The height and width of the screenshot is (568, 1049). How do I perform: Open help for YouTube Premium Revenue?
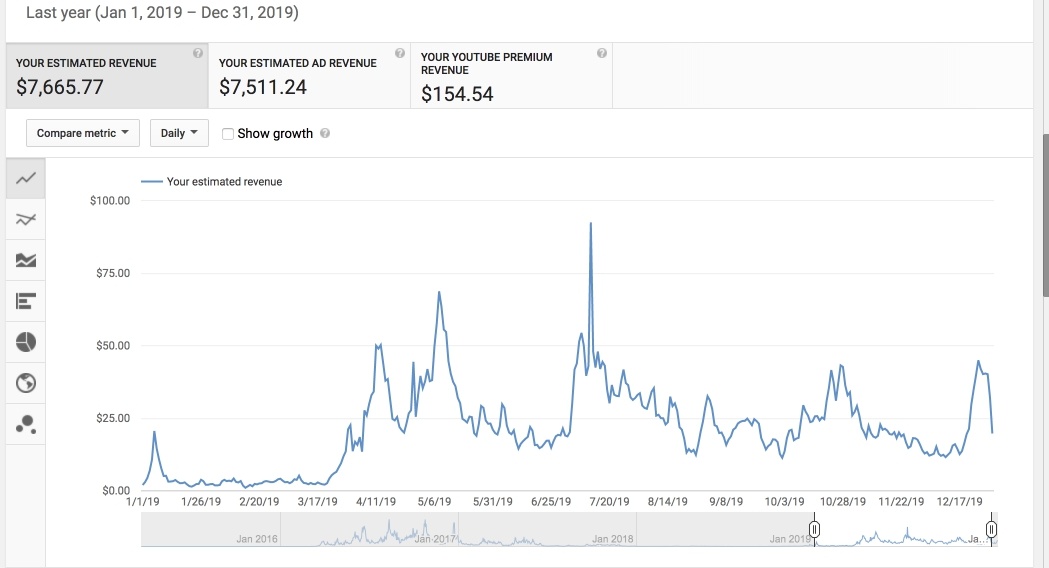[601, 54]
